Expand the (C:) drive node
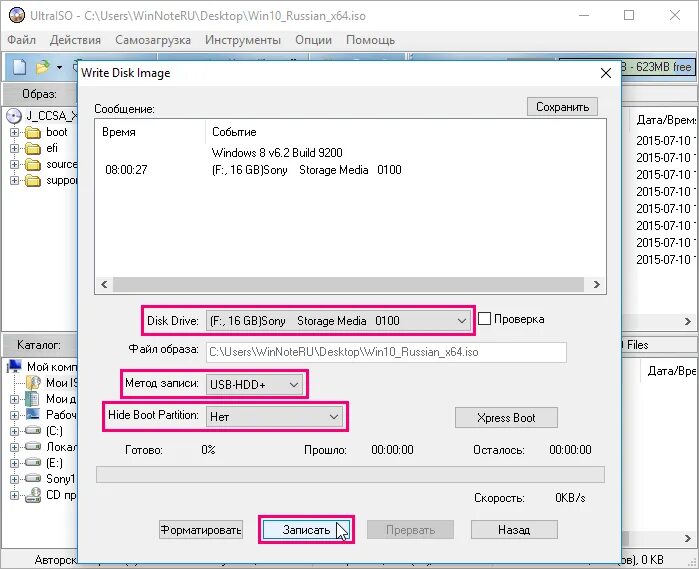 pyautogui.click(x=14, y=431)
